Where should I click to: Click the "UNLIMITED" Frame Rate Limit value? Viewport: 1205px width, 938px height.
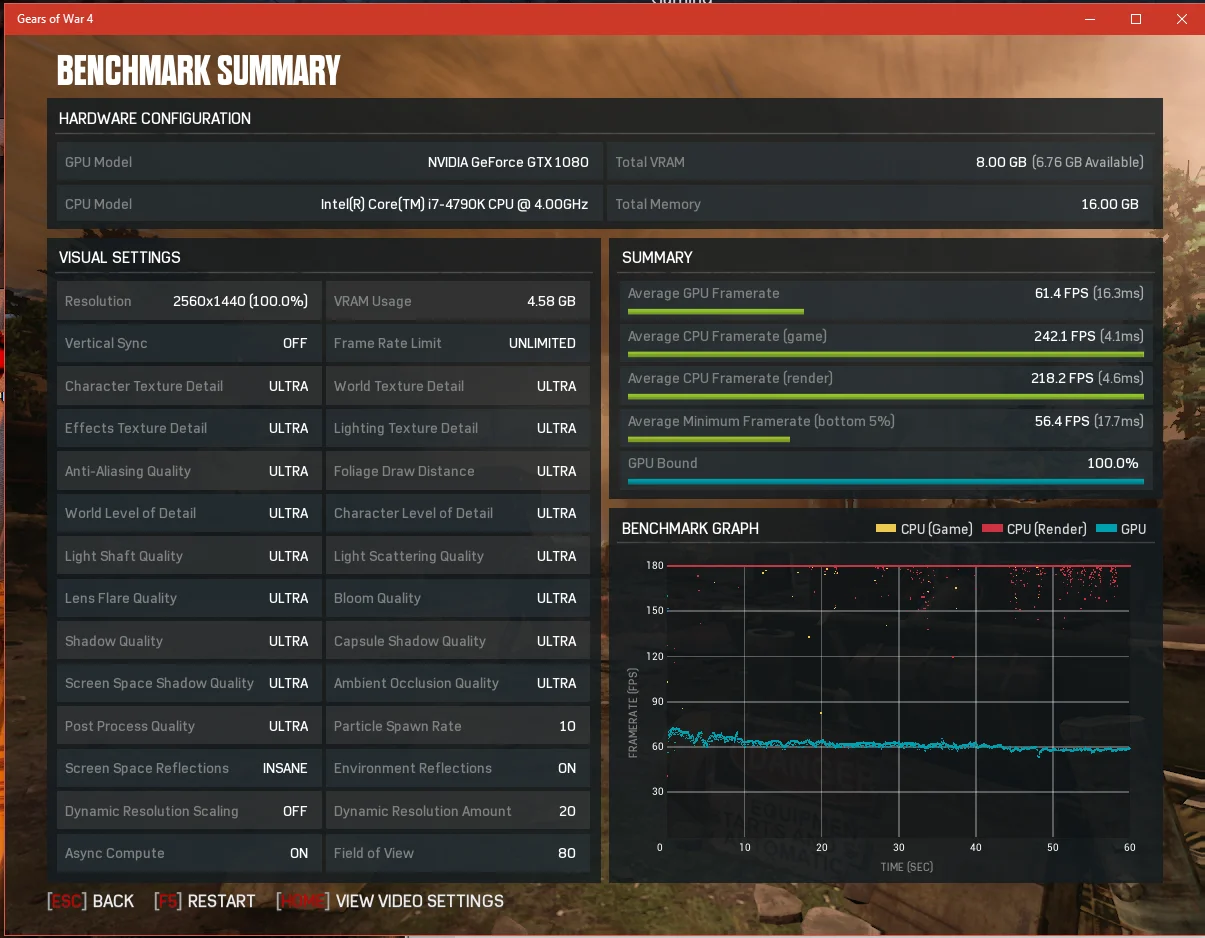(542, 343)
